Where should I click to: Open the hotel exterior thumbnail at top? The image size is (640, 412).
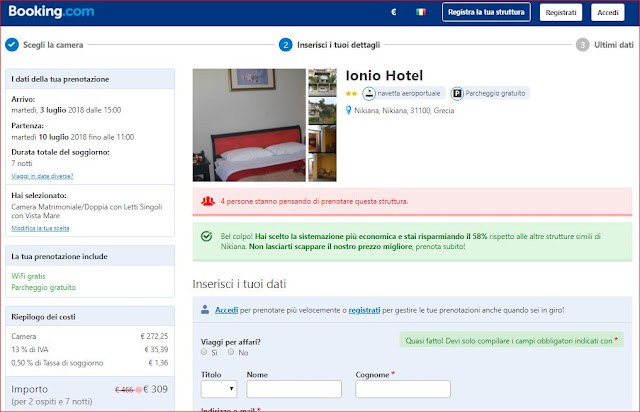pyautogui.click(x=322, y=82)
